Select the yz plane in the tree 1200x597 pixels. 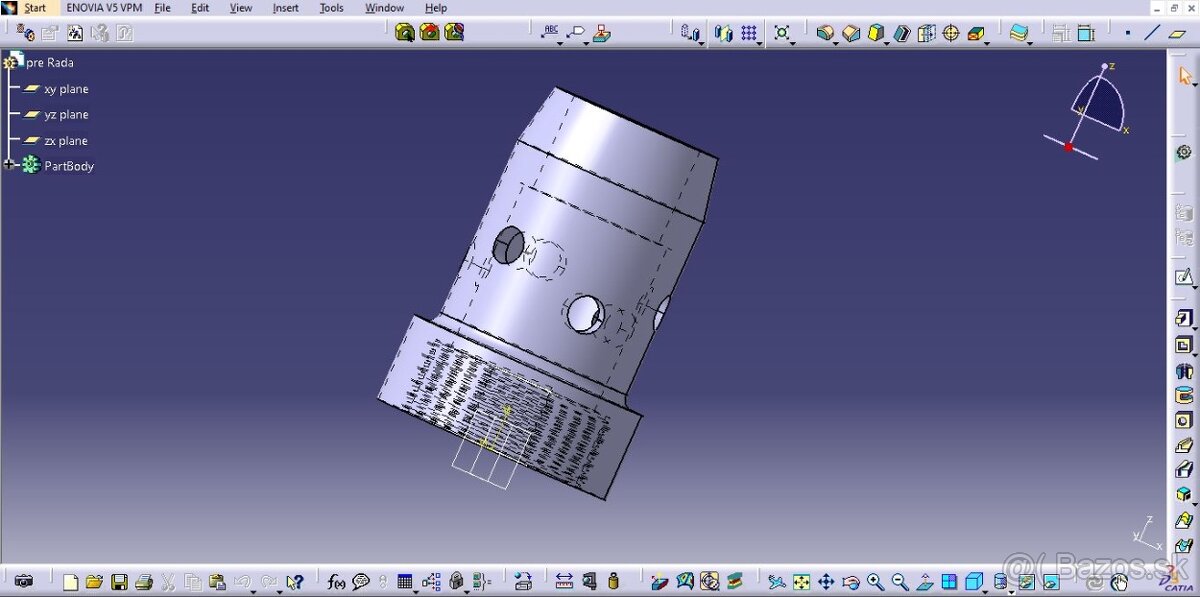tap(65, 114)
